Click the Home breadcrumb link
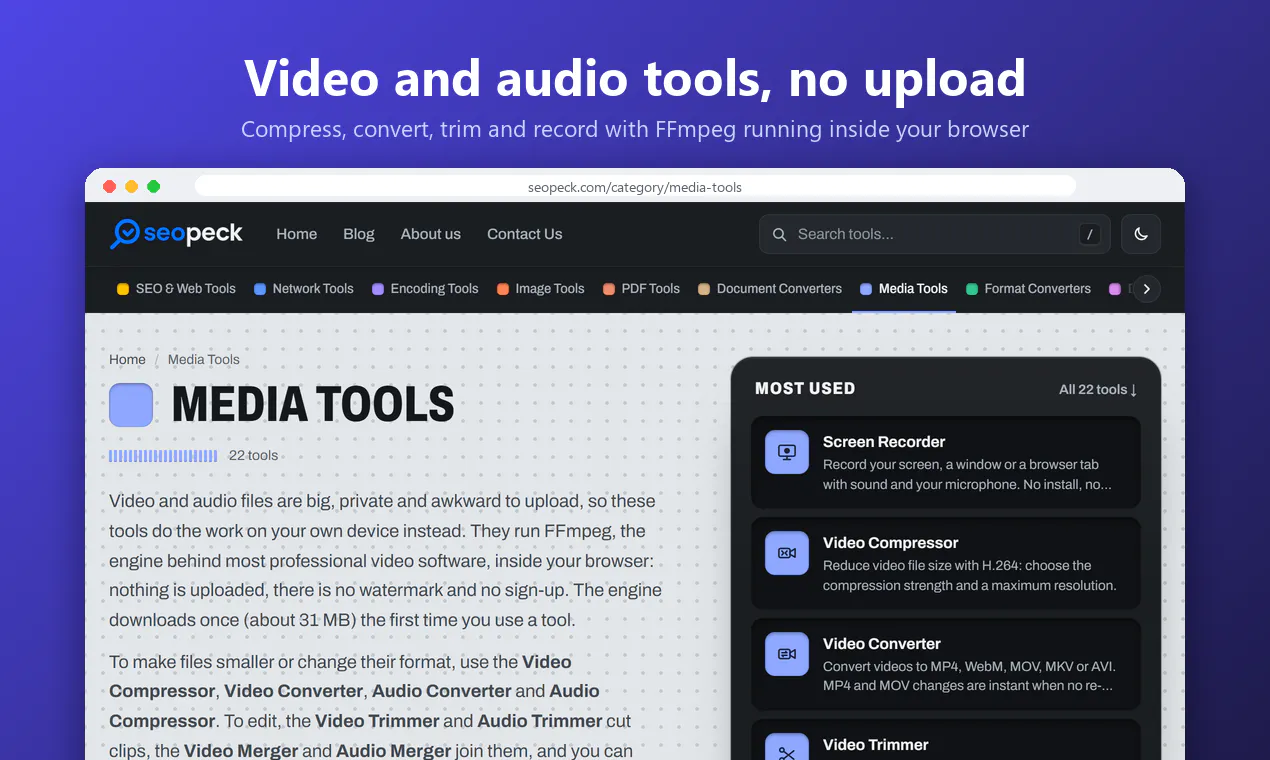The image size is (1270, 760). (127, 360)
